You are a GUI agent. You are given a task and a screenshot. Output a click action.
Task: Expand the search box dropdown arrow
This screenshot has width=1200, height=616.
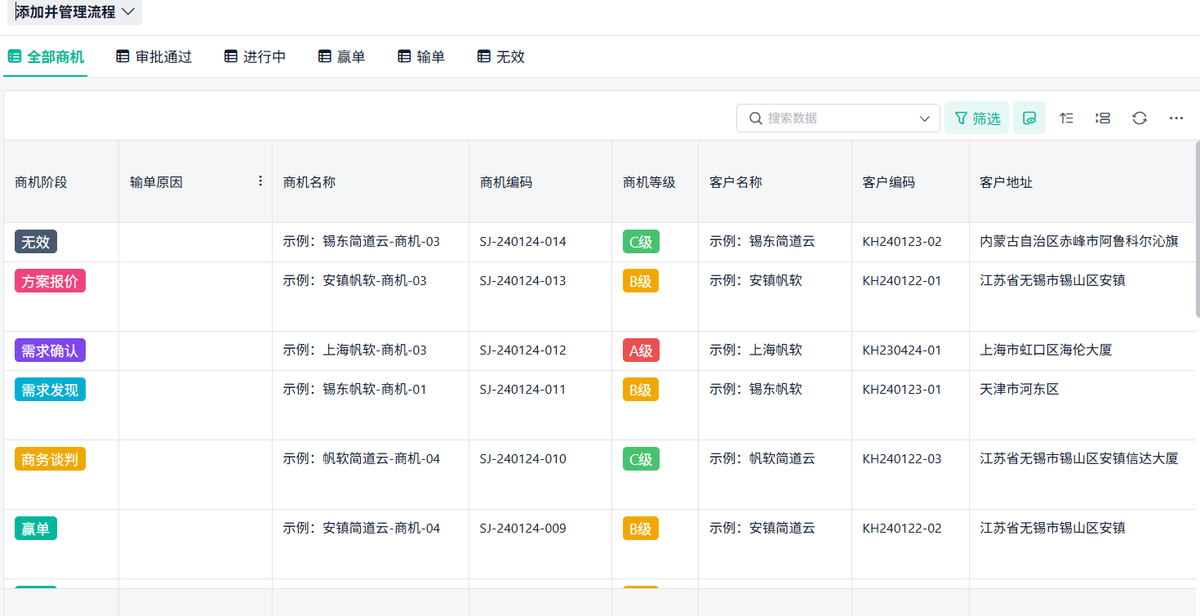click(924, 118)
